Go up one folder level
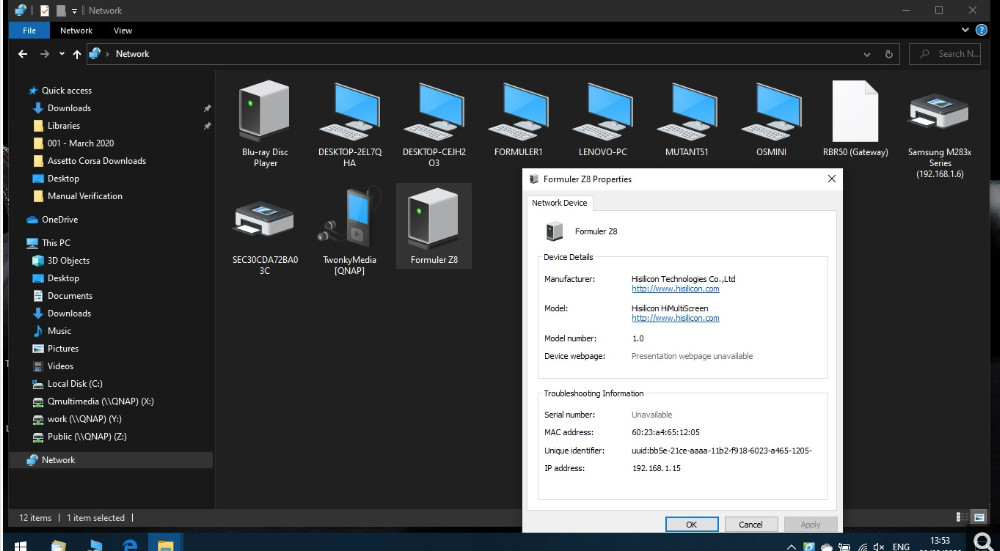 (x=77, y=54)
